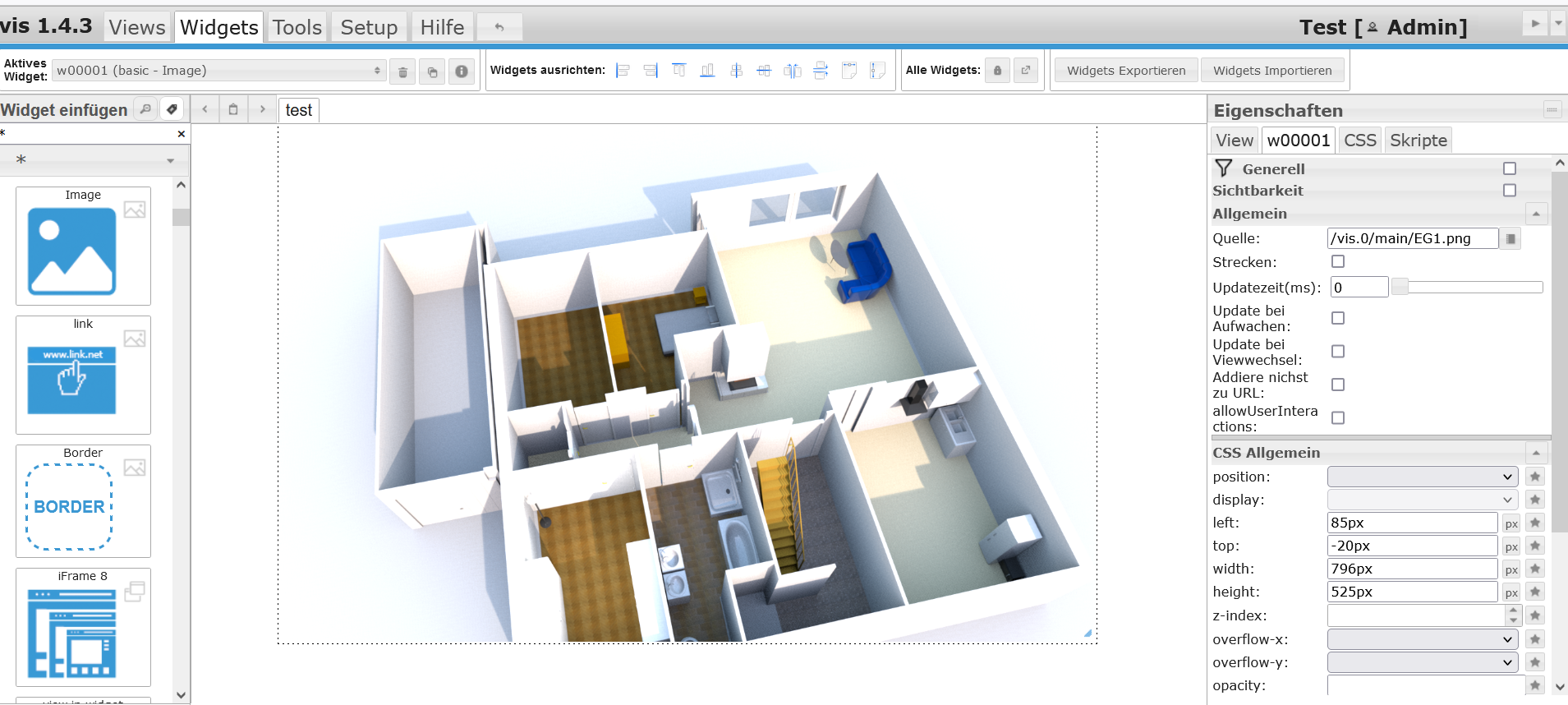Click the copy widget icon

[x=432, y=71]
